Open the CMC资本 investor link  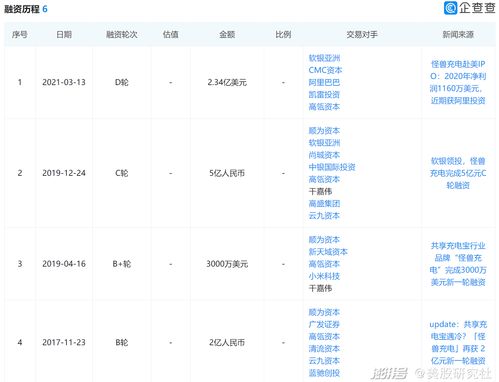325,70
